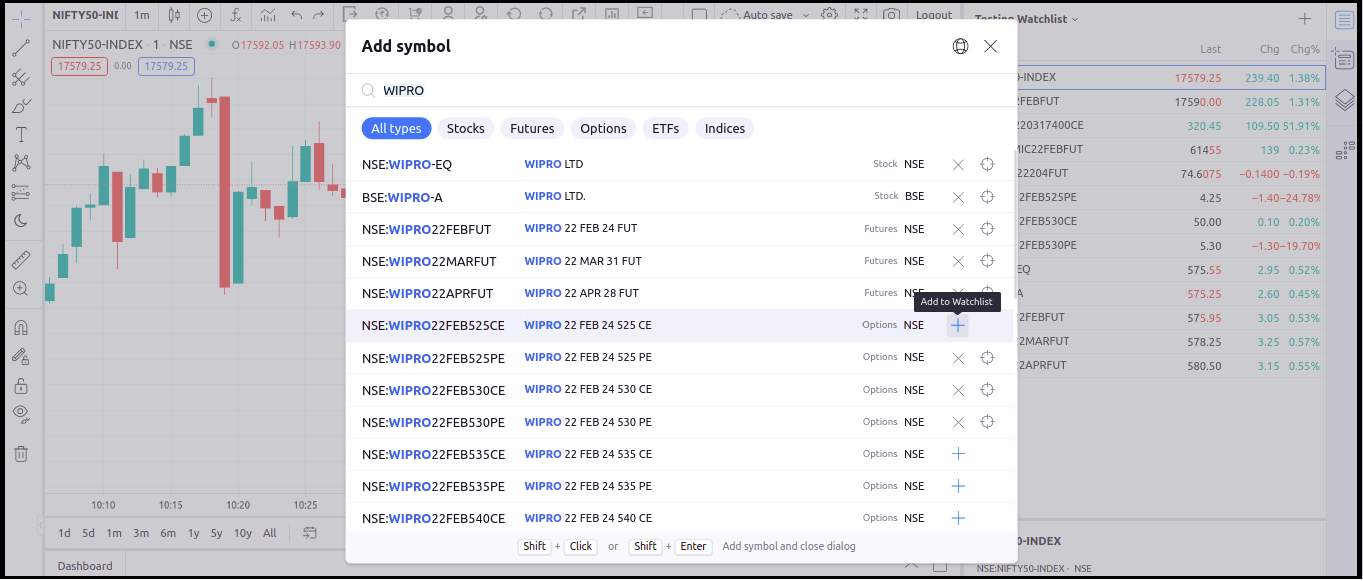Image resolution: width=1363 pixels, height=581 pixels.
Task: Open the candlestick chart style selector
Action: 175,15
